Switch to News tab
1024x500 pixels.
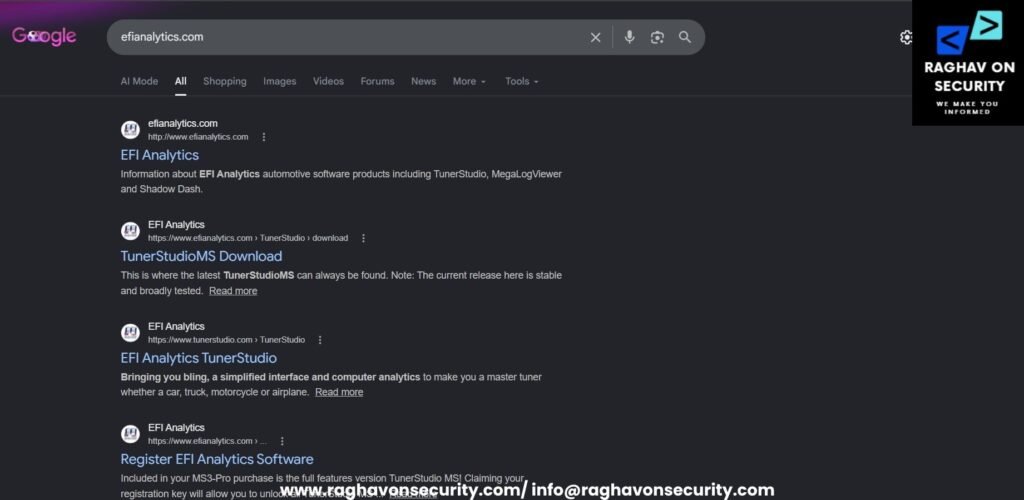click(x=423, y=82)
